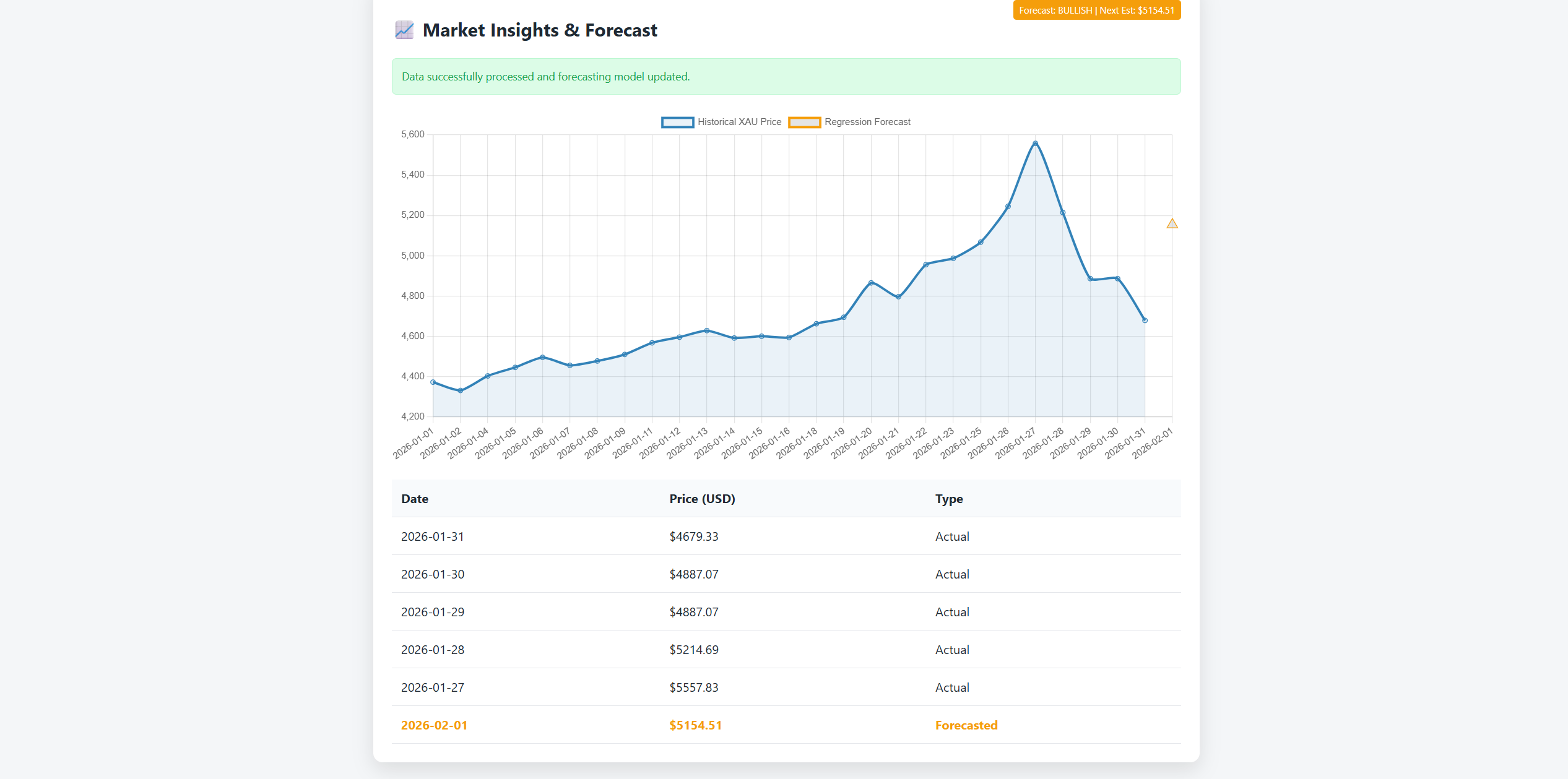Select the Market Insights & Forecast heading
Image resolution: width=1568 pixels, height=779 pixels.
[x=540, y=30]
